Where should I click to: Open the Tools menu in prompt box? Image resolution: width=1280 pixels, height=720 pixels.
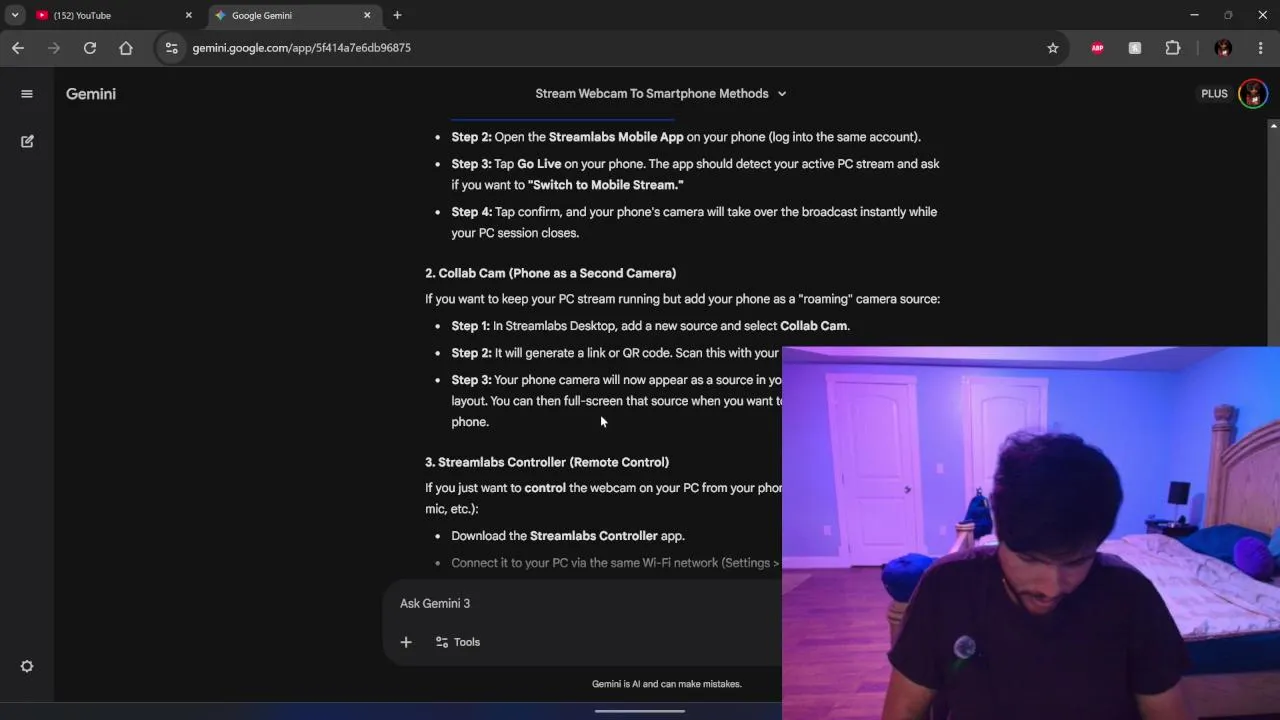(x=458, y=642)
